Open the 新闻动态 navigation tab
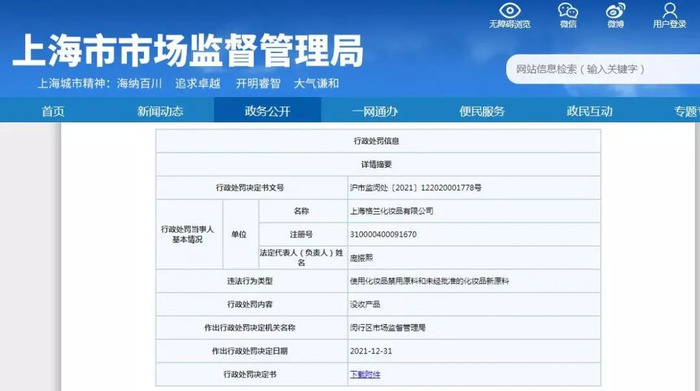The height and width of the screenshot is (391, 700). (x=160, y=111)
